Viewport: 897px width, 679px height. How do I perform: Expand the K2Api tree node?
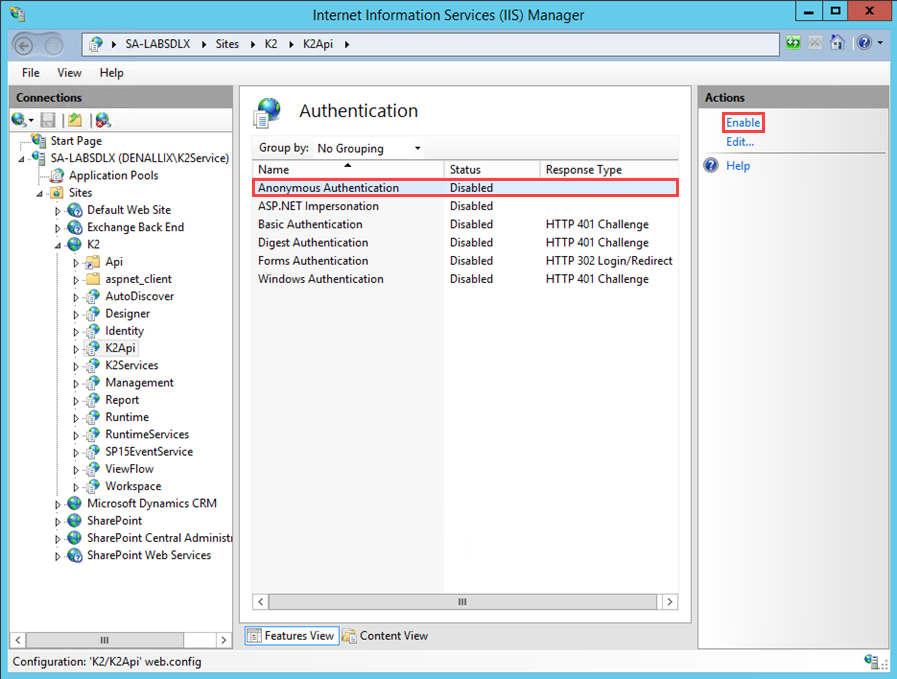(x=76, y=348)
